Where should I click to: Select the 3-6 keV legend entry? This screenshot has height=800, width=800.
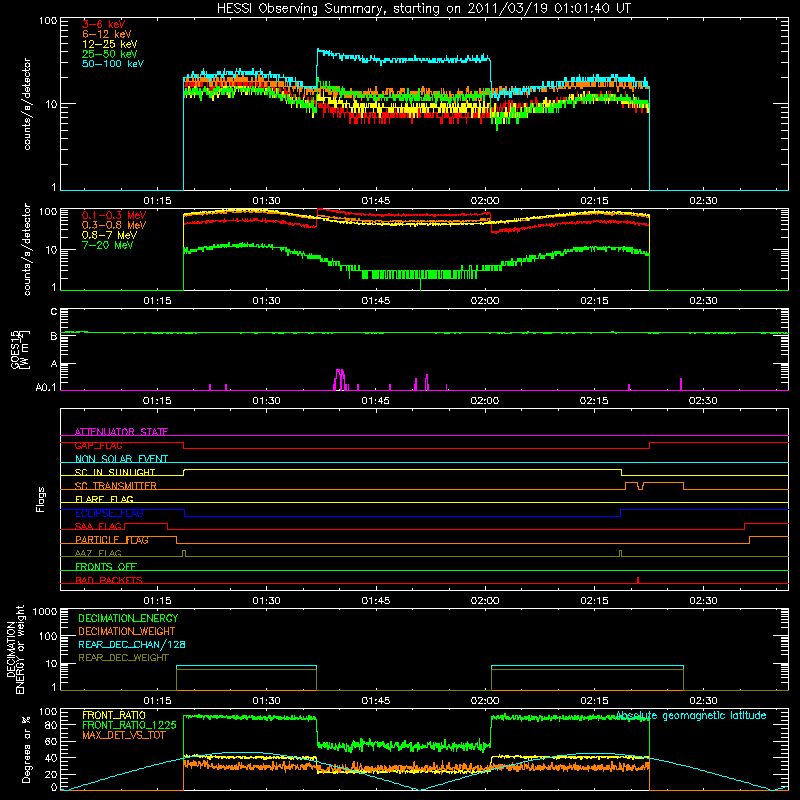[104, 24]
